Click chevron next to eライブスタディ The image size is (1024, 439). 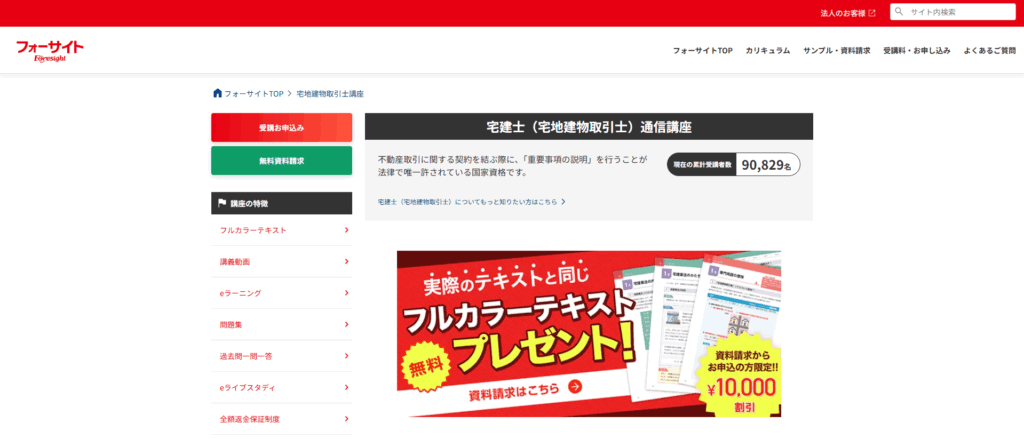coord(346,387)
